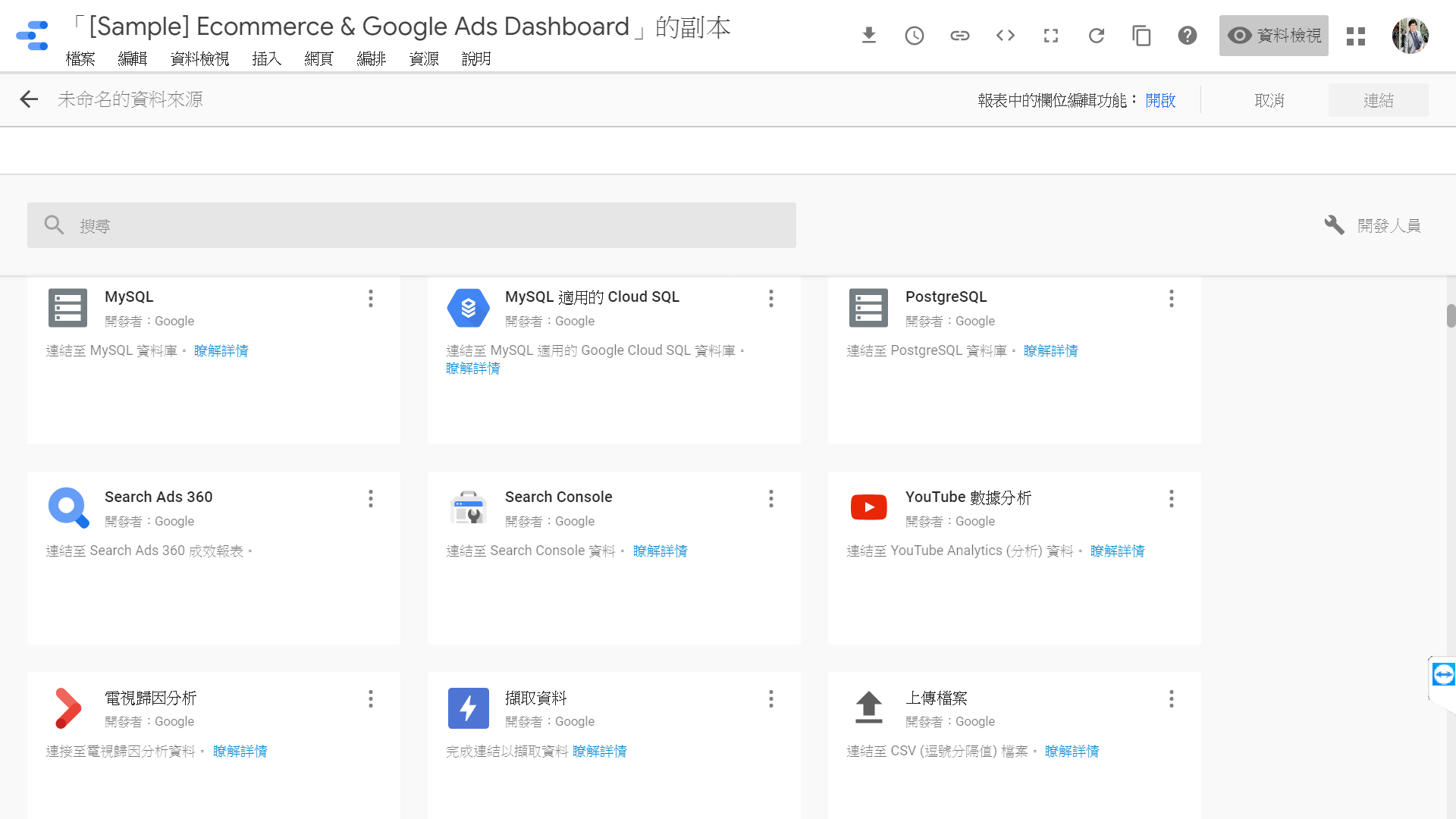
Task: Click the 開發人員 wrench icon
Action: click(1335, 225)
